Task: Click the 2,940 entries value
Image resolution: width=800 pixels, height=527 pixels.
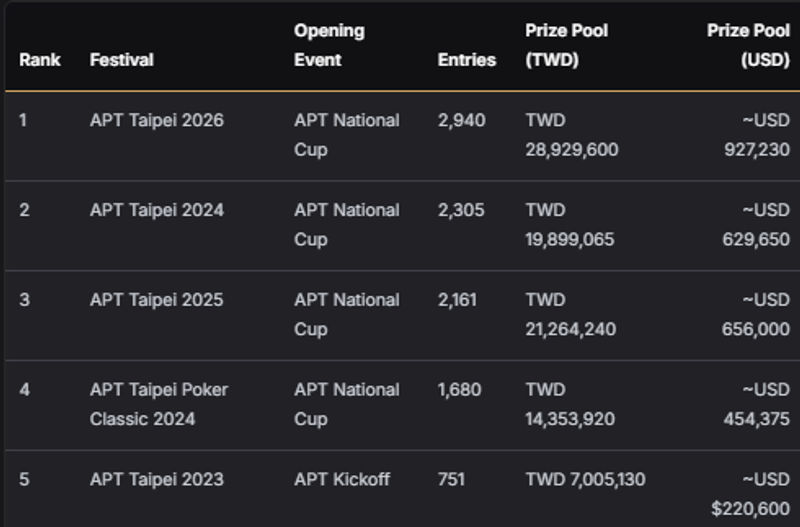Action: click(x=462, y=120)
